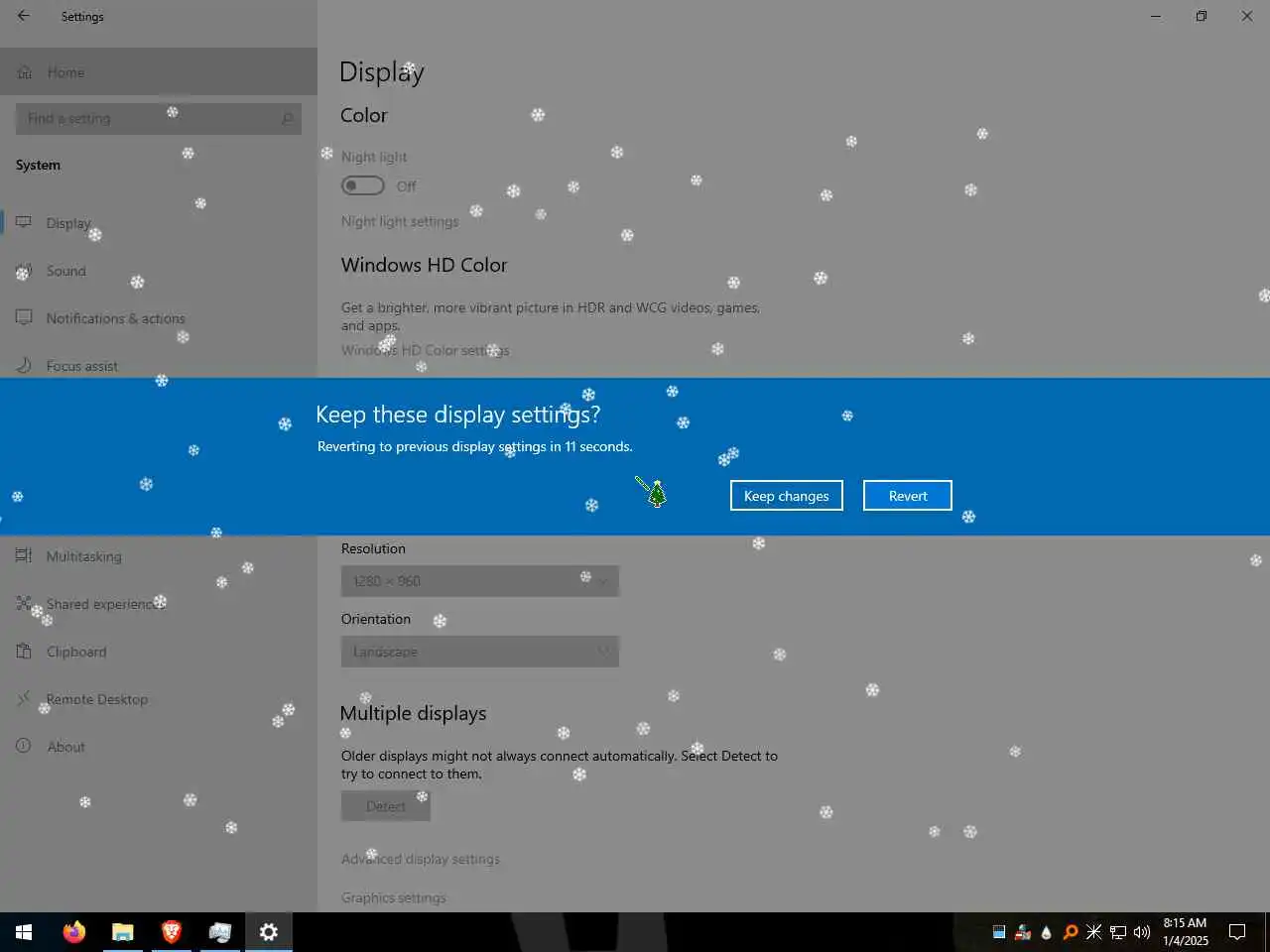1270x952 pixels.
Task: Launch Firefox from the taskbar
Action: [73, 932]
